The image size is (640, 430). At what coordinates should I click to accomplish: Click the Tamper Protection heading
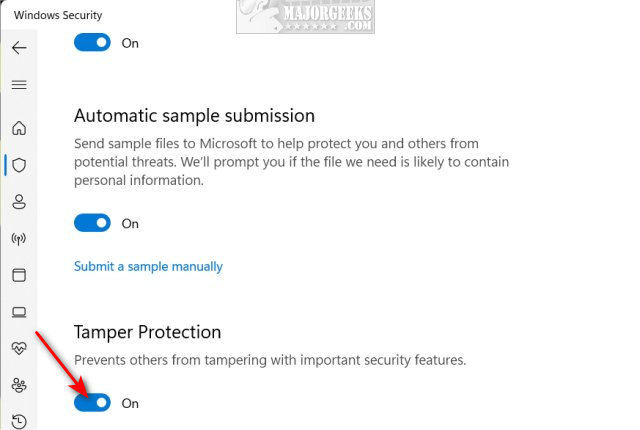(x=147, y=332)
